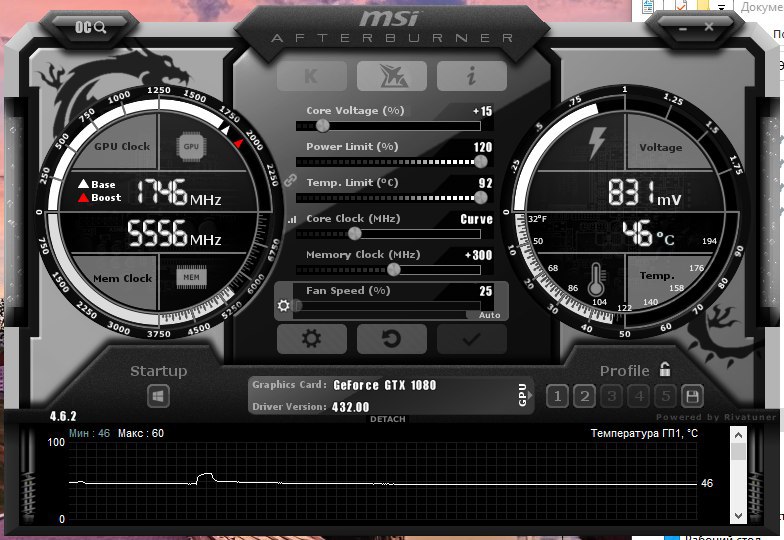Screen dimensions: 784x540
Task: Click the 46 °C temperature readout
Action: [648, 234]
